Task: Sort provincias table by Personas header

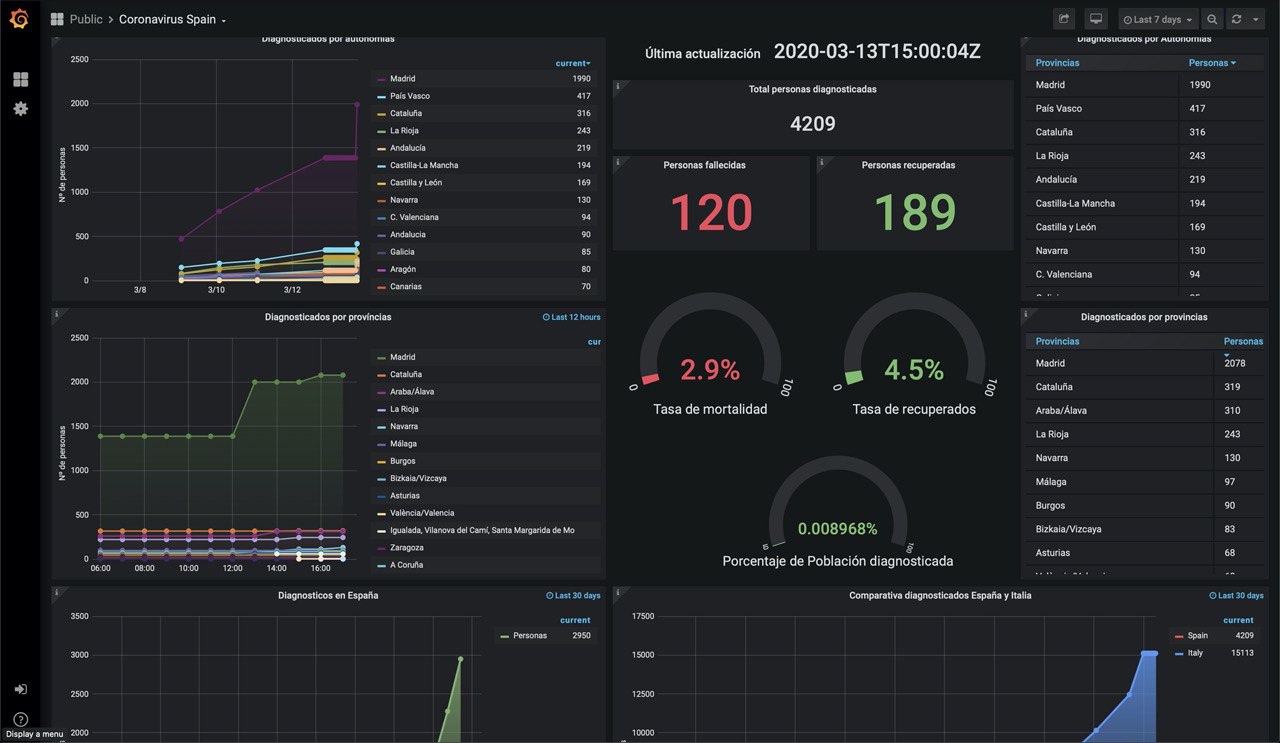Action: coord(1244,341)
